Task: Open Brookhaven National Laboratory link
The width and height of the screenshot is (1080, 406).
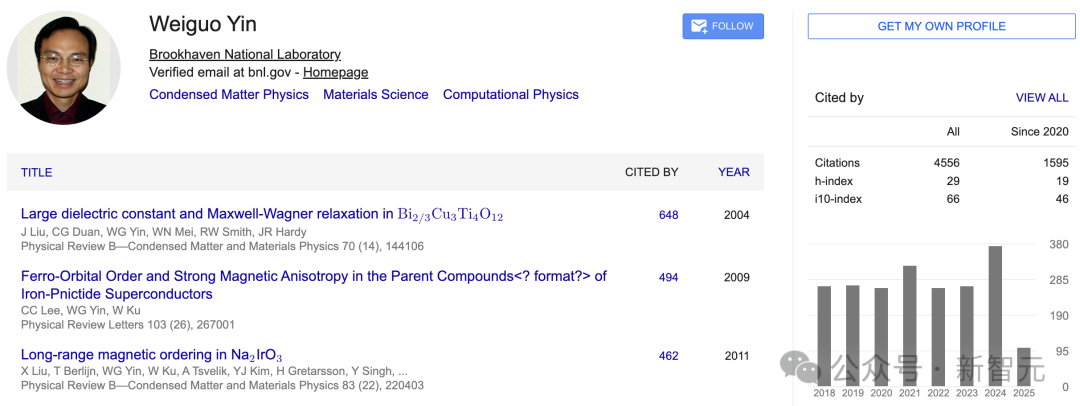Action: [245, 54]
